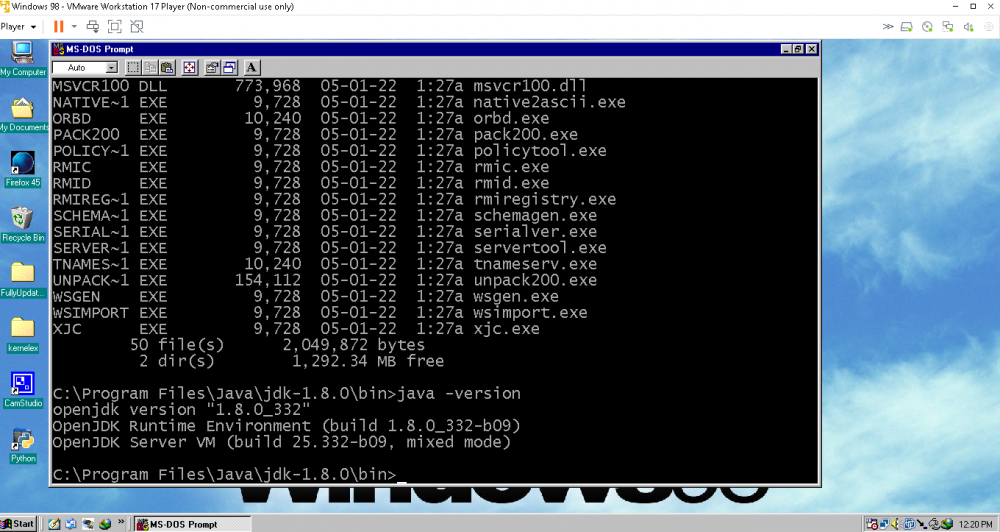Click the OpenJDK Server VM build line
The height and width of the screenshot is (532, 1000).
[281, 442]
